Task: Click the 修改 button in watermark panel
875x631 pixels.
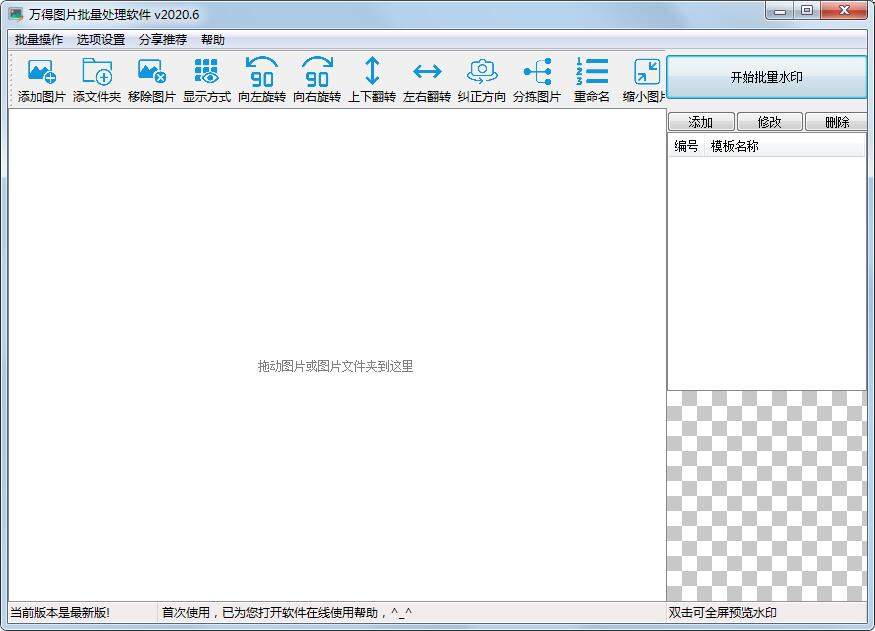Action: [768, 121]
